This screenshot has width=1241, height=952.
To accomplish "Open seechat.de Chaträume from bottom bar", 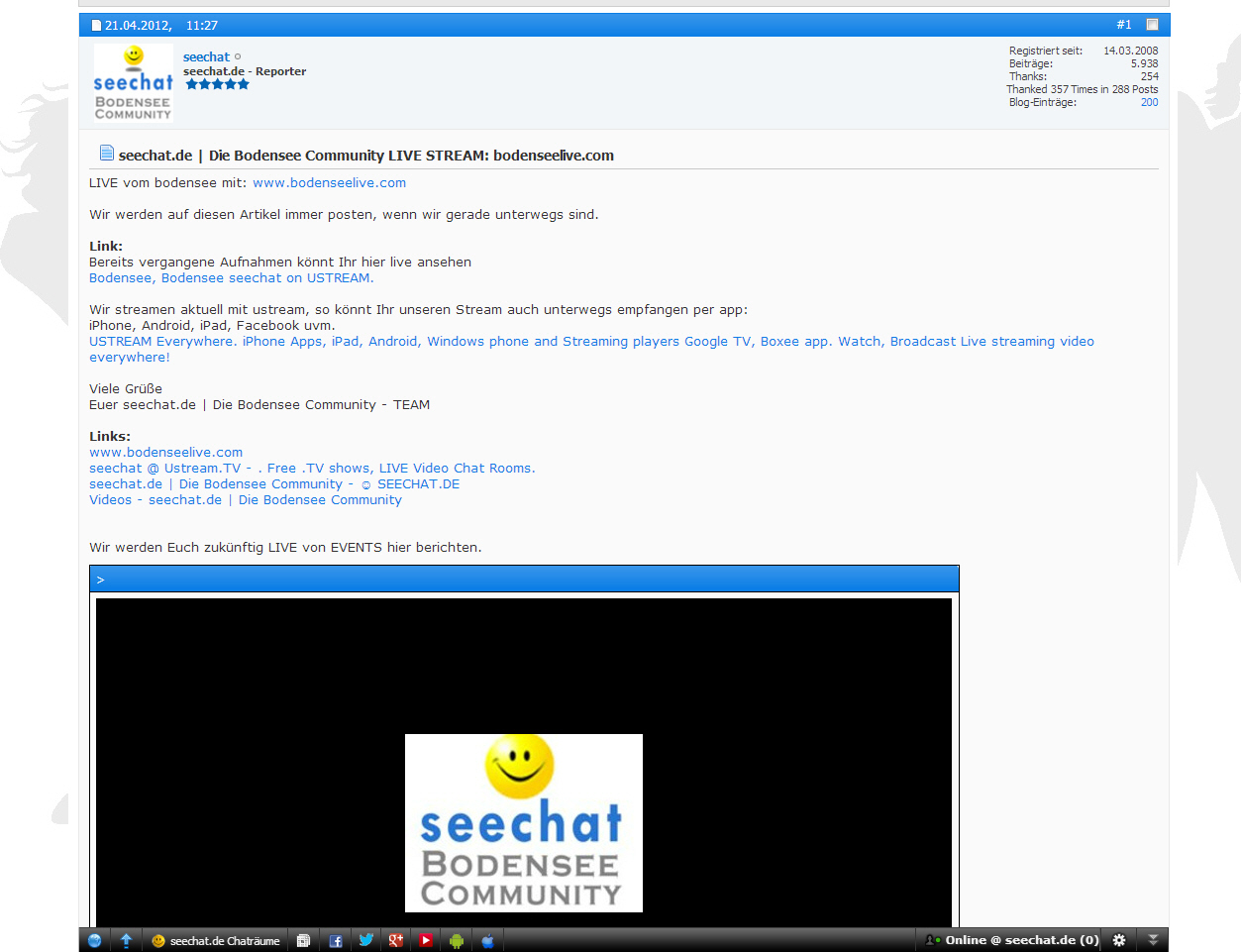I will (x=216, y=940).
